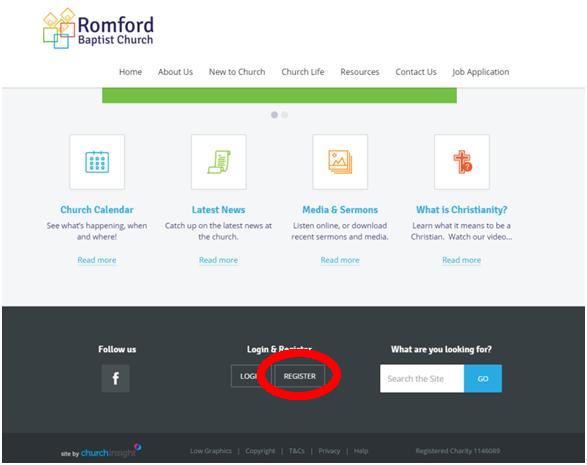587x465 pixels.
Task: Focus the Search the Site field
Action: (422, 379)
